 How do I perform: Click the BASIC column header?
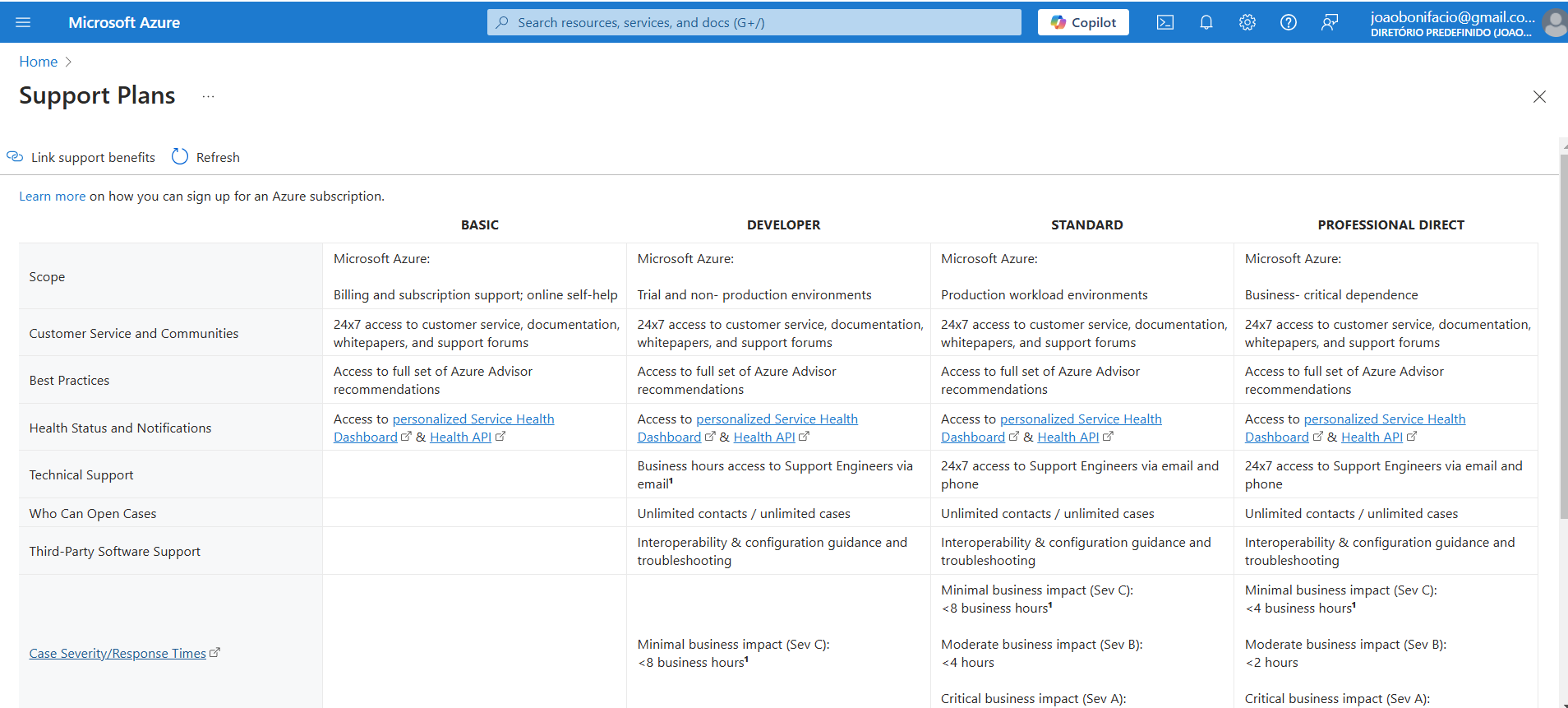[x=480, y=224]
